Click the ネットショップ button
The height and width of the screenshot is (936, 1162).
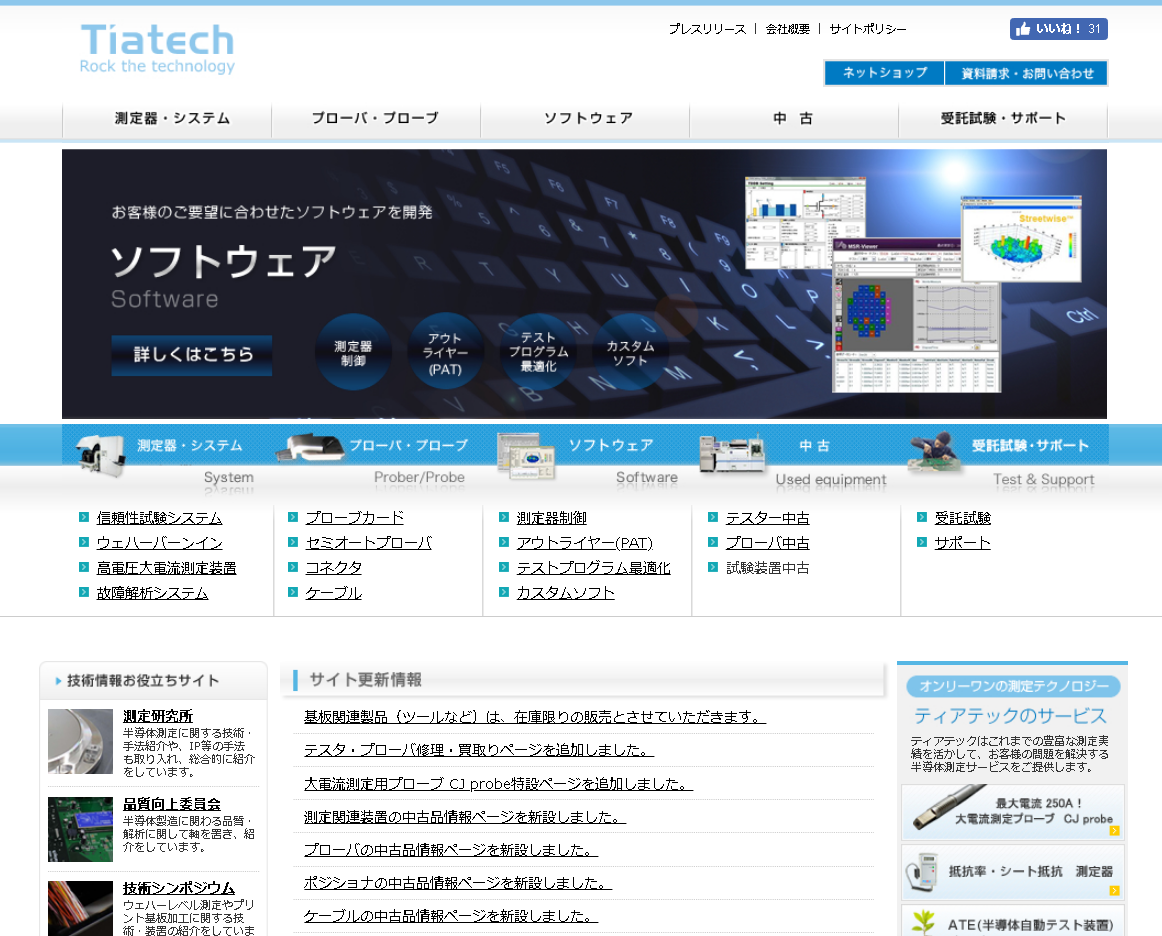(883, 72)
